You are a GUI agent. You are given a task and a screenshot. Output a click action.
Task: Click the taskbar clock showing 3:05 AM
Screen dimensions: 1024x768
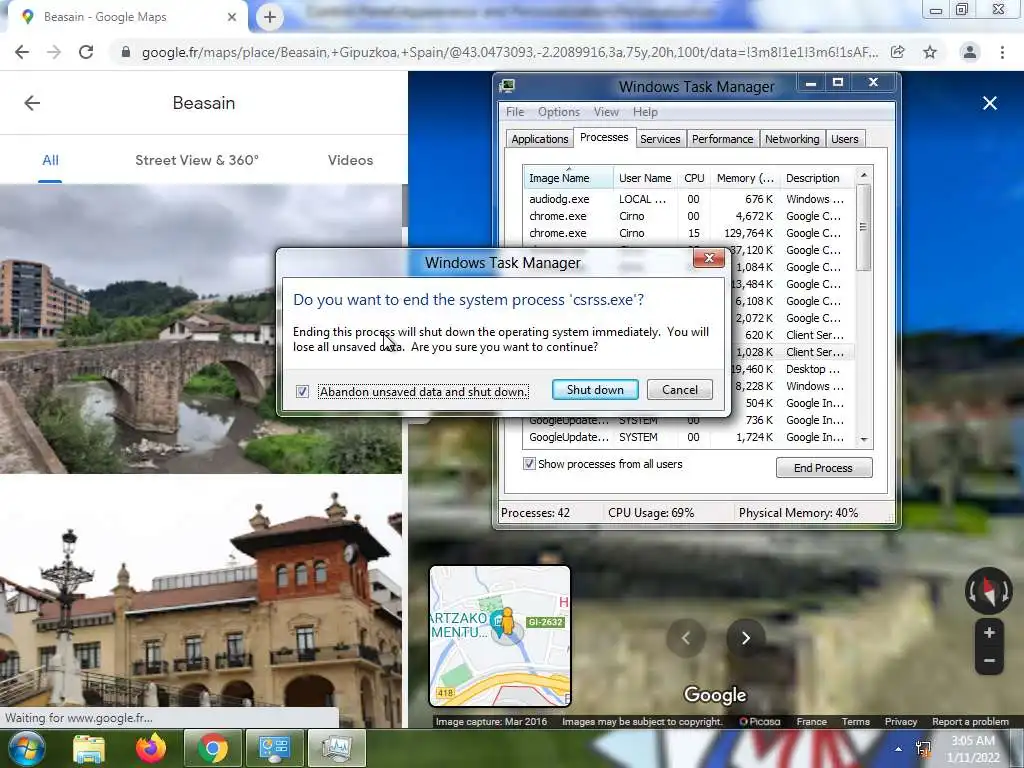click(x=973, y=749)
